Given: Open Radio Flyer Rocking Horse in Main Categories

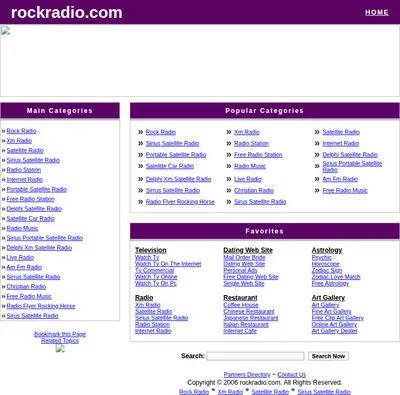Looking at the screenshot, I should (x=41, y=306).
